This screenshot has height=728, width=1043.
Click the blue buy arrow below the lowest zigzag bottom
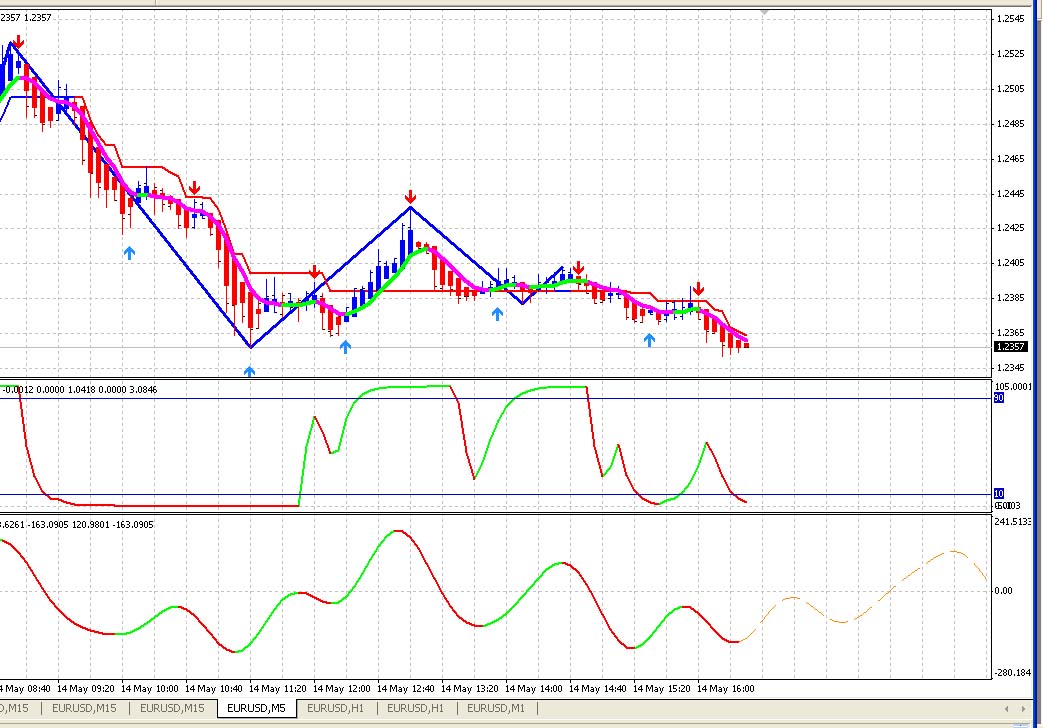[x=250, y=372]
